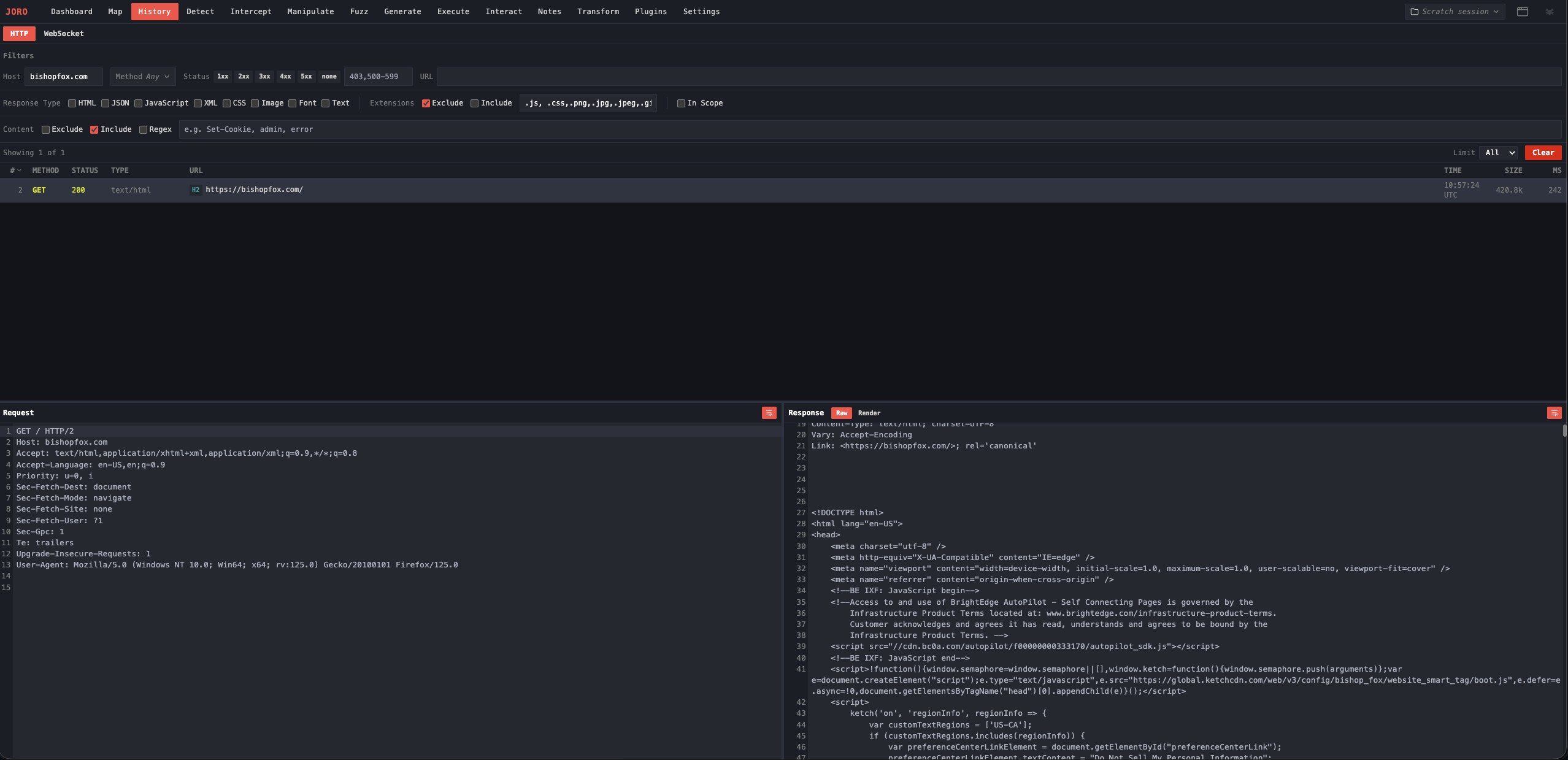The width and height of the screenshot is (1568, 760).
Task: Open the Limit All dropdown
Action: tap(1499, 153)
